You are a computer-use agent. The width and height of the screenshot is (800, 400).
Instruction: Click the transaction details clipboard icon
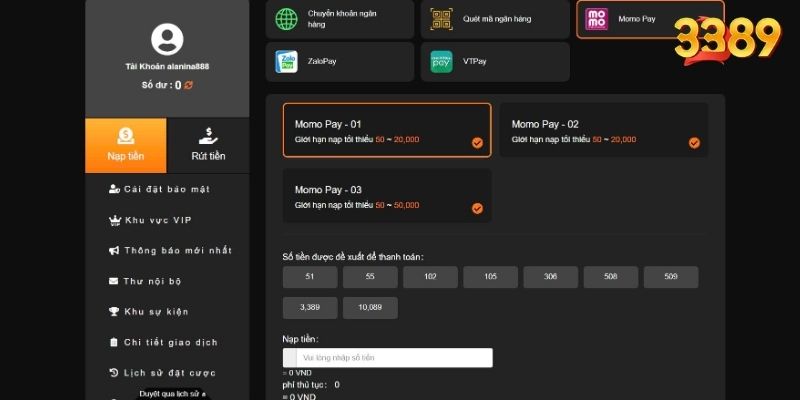coord(114,342)
